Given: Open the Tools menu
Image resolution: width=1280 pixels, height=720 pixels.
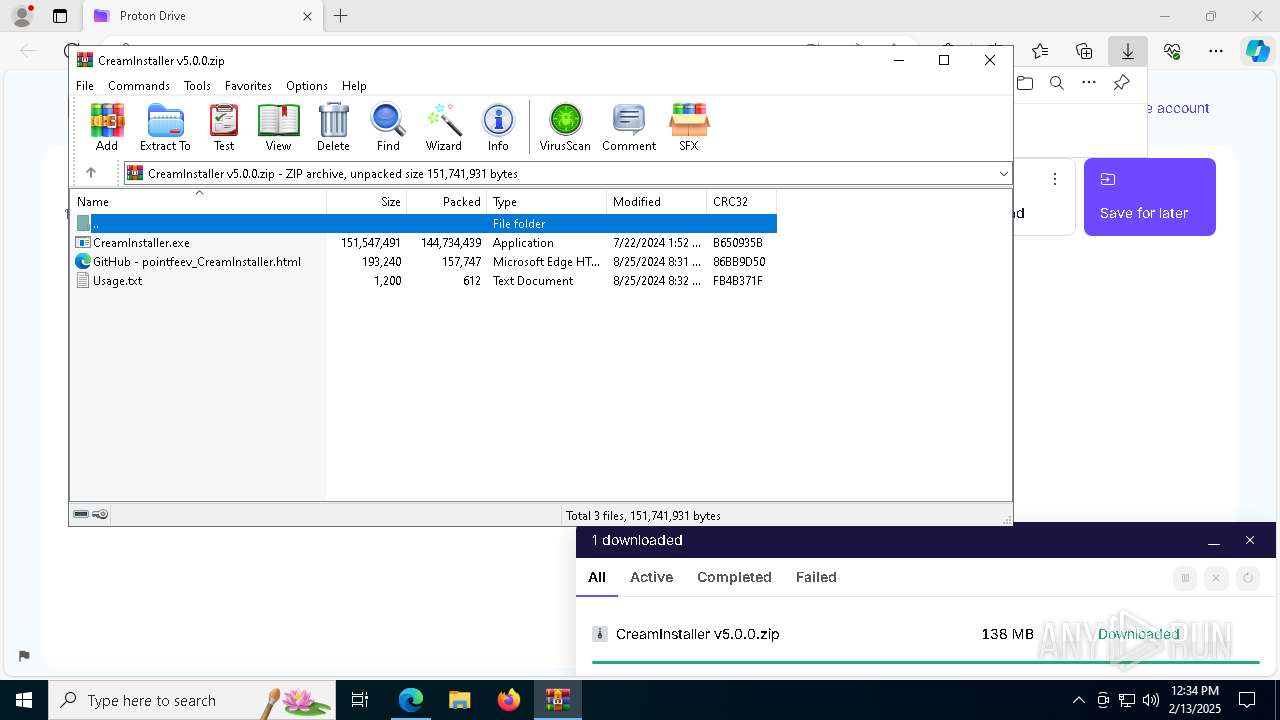Looking at the screenshot, I should [197, 86].
